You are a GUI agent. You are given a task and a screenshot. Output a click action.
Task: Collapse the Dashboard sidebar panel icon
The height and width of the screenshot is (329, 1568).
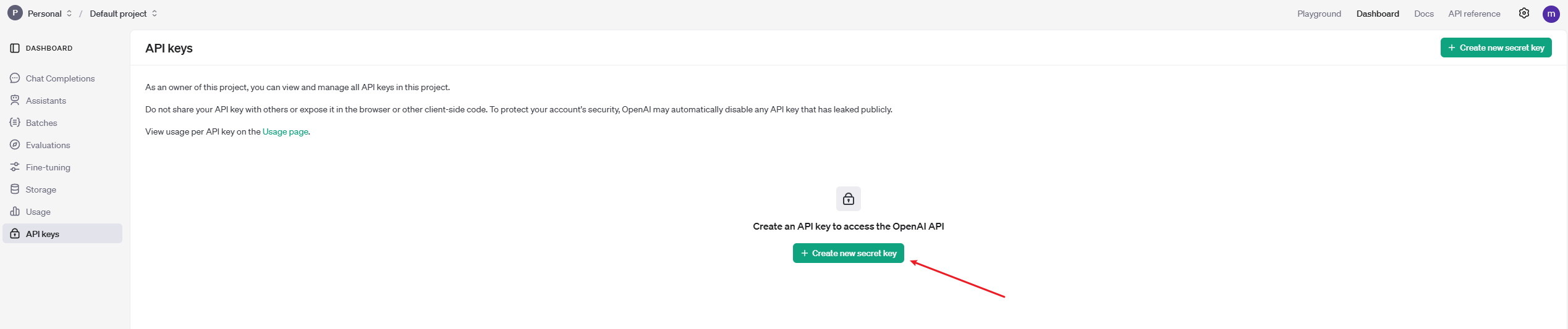[x=15, y=48]
